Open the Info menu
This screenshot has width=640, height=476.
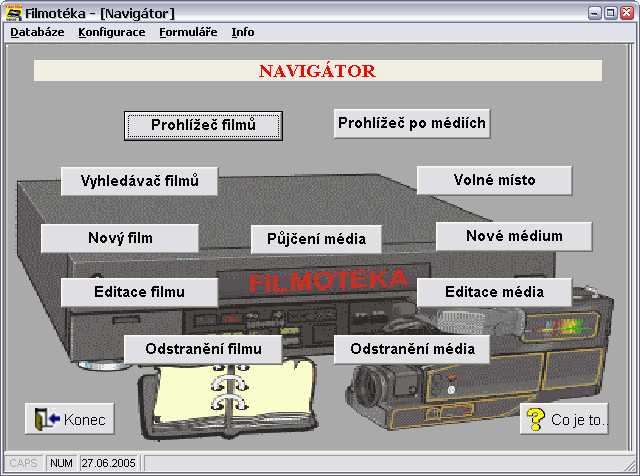point(243,32)
